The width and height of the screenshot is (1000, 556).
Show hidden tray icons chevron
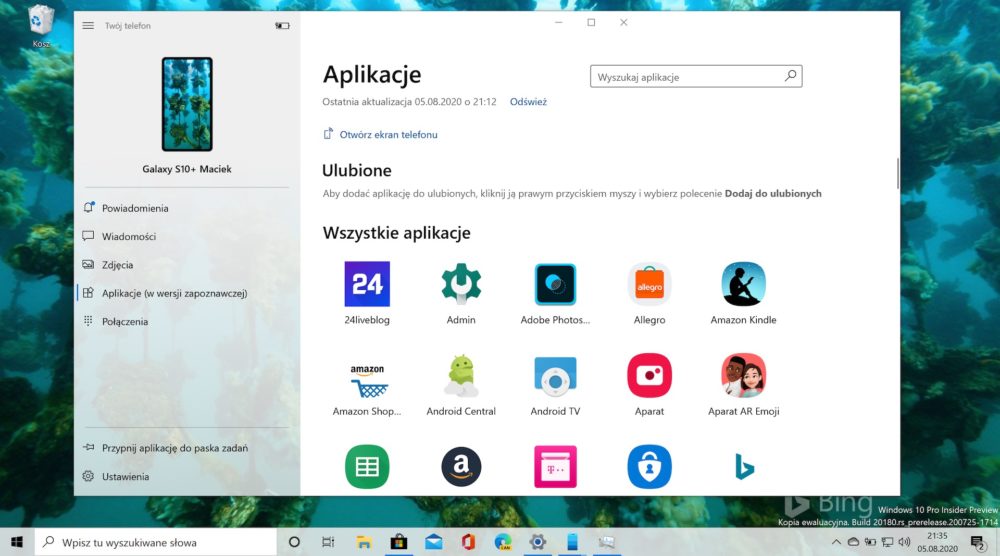pos(836,542)
